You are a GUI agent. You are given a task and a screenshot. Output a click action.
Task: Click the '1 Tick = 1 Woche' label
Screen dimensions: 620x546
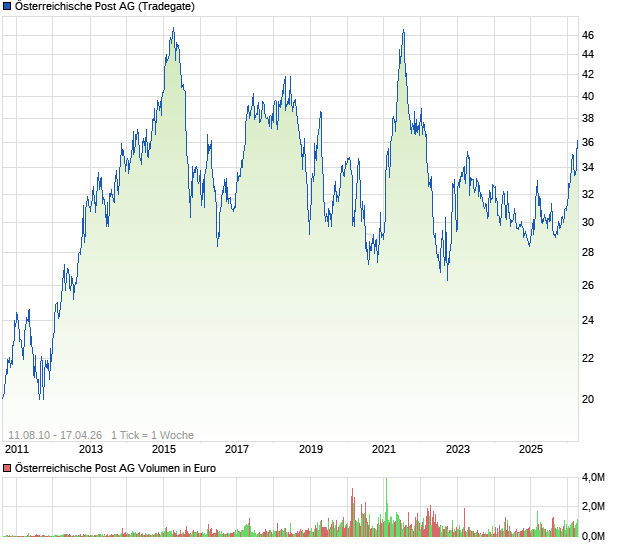pyautogui.click(x=152, y=435)
